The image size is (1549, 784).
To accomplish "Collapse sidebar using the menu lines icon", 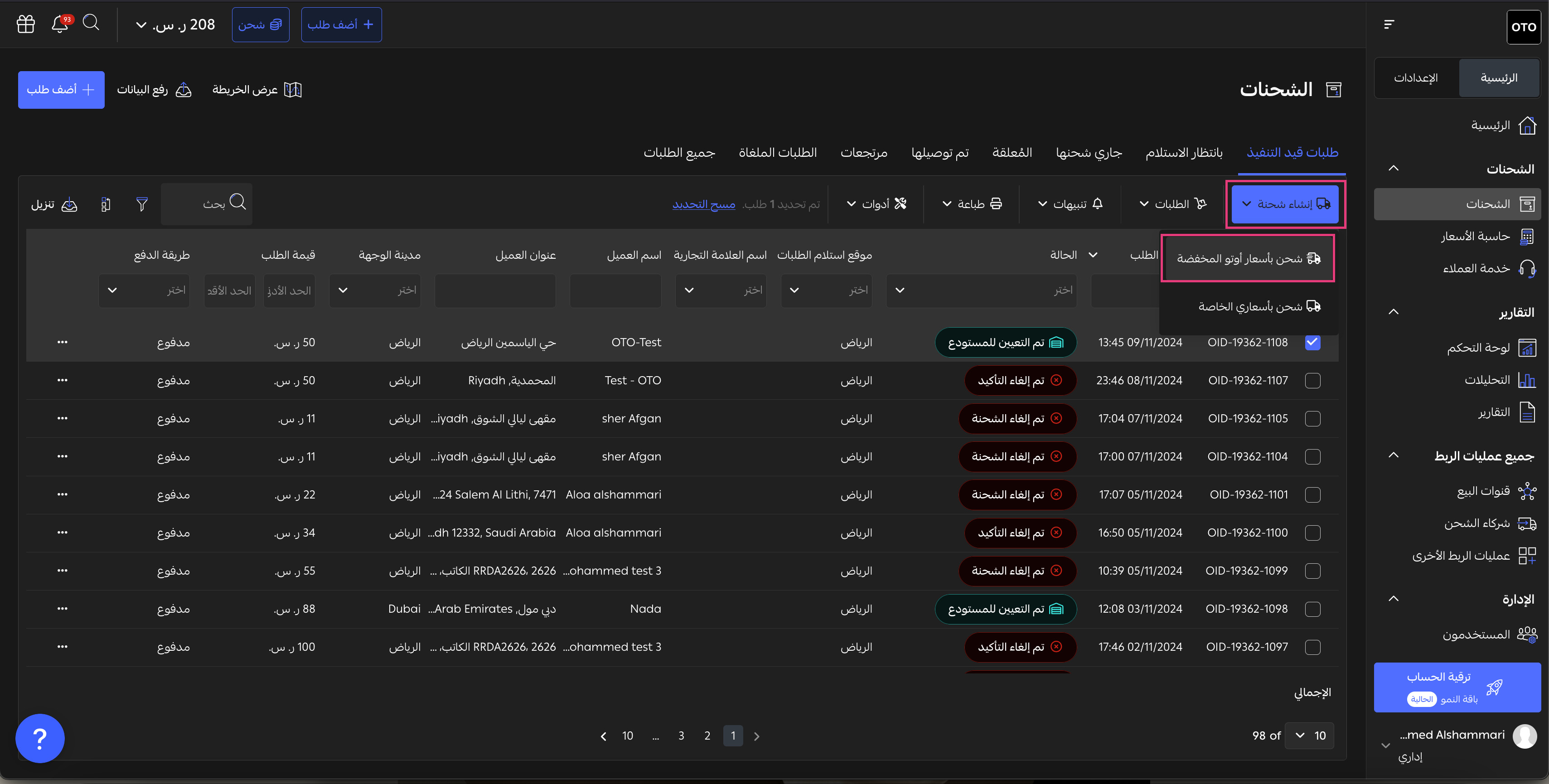I will [1389, 24].
